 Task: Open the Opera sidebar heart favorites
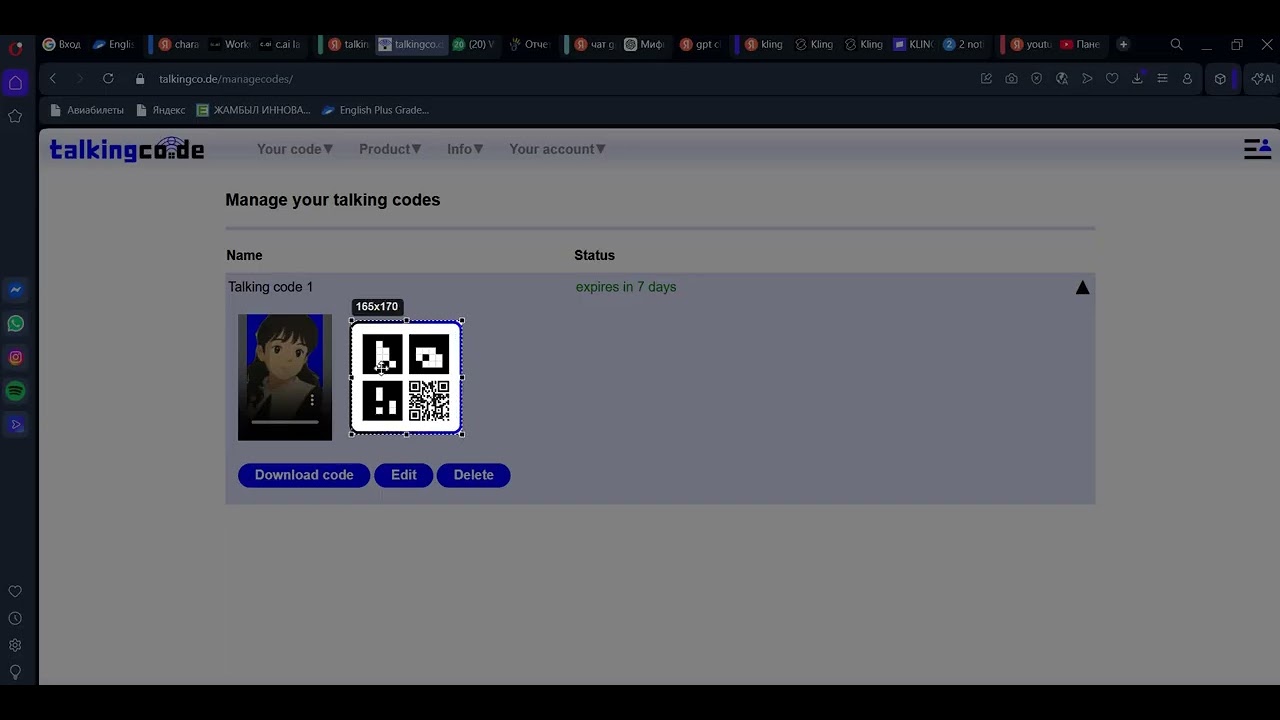[x=15, y=592]
